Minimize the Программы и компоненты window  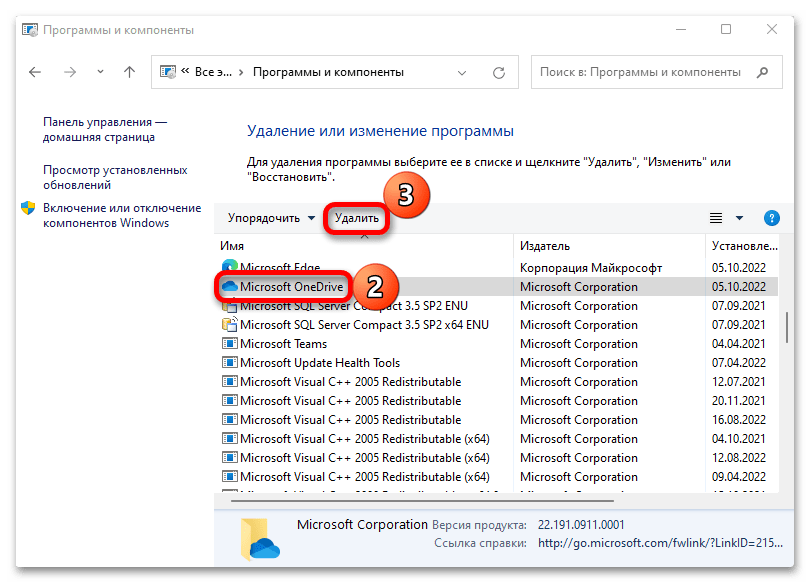click(681, 29)
